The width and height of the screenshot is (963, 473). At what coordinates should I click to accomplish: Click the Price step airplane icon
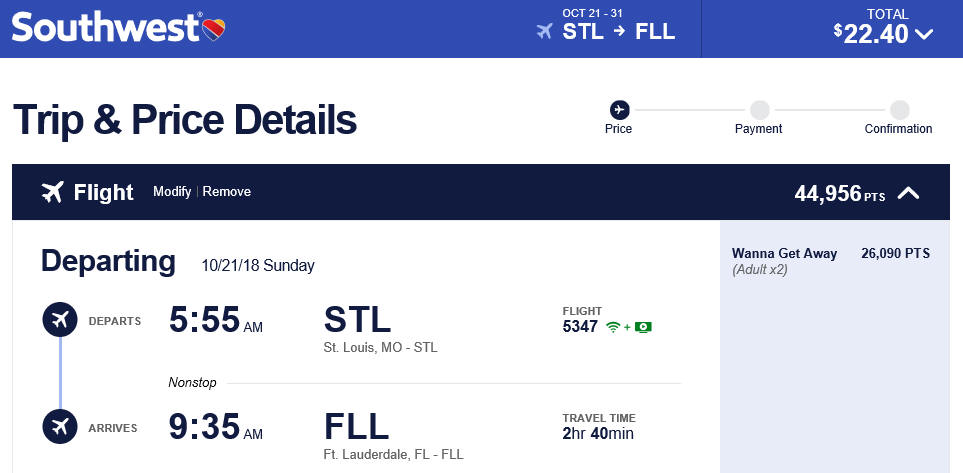(620, 110)
